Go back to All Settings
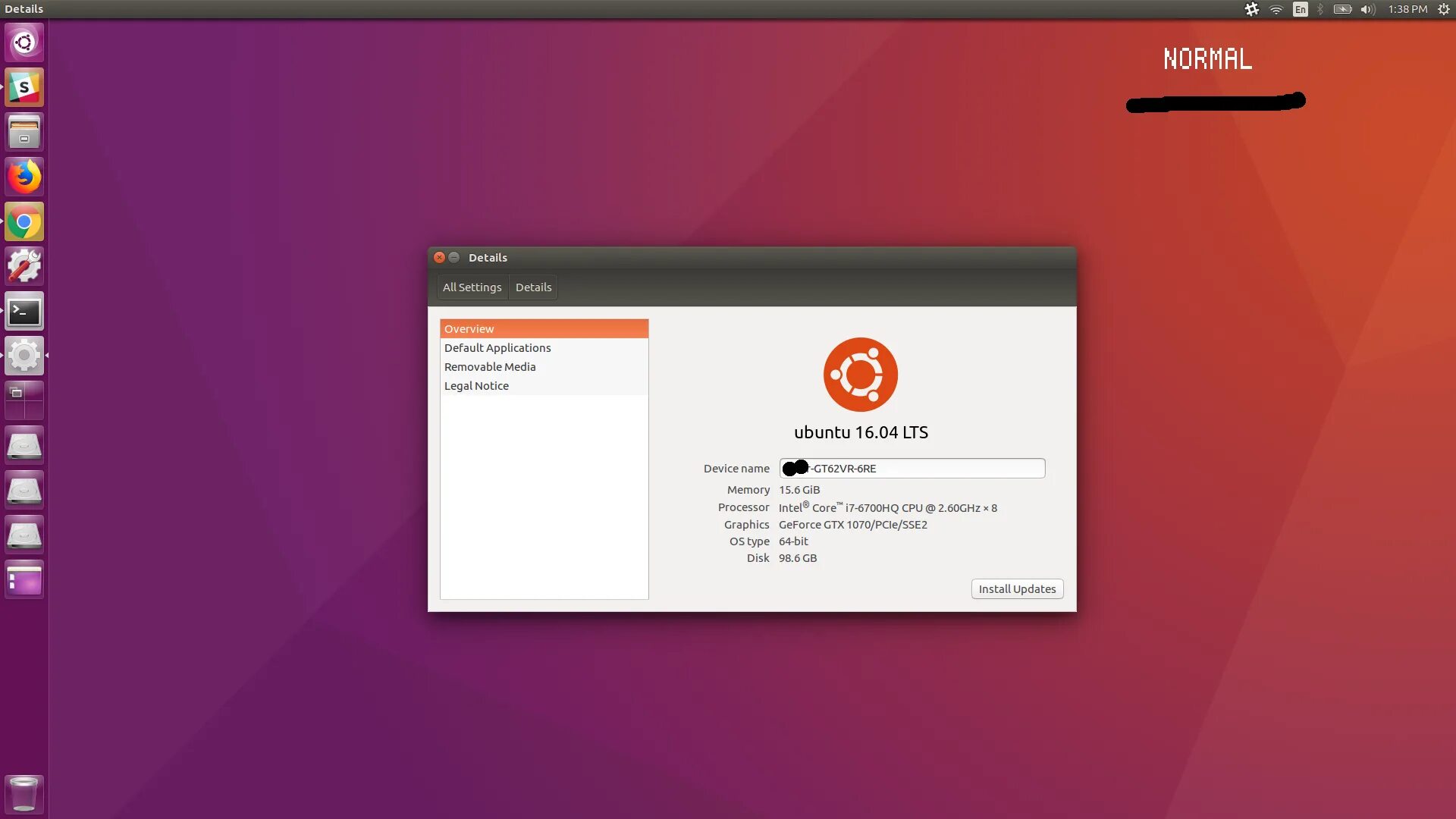 [x=472, y=287]
